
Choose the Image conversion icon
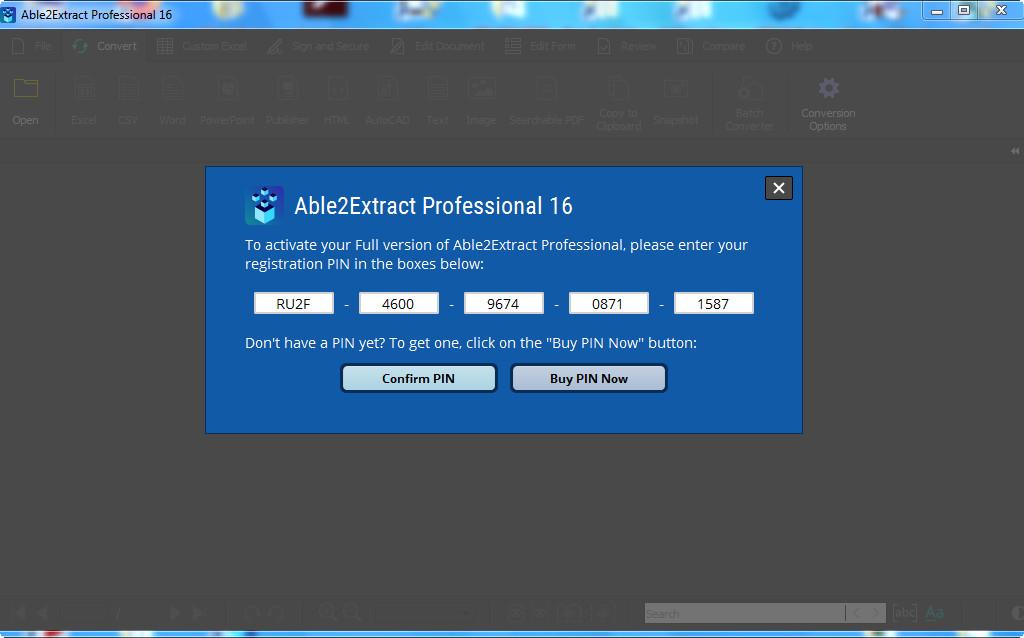point(481,88)
